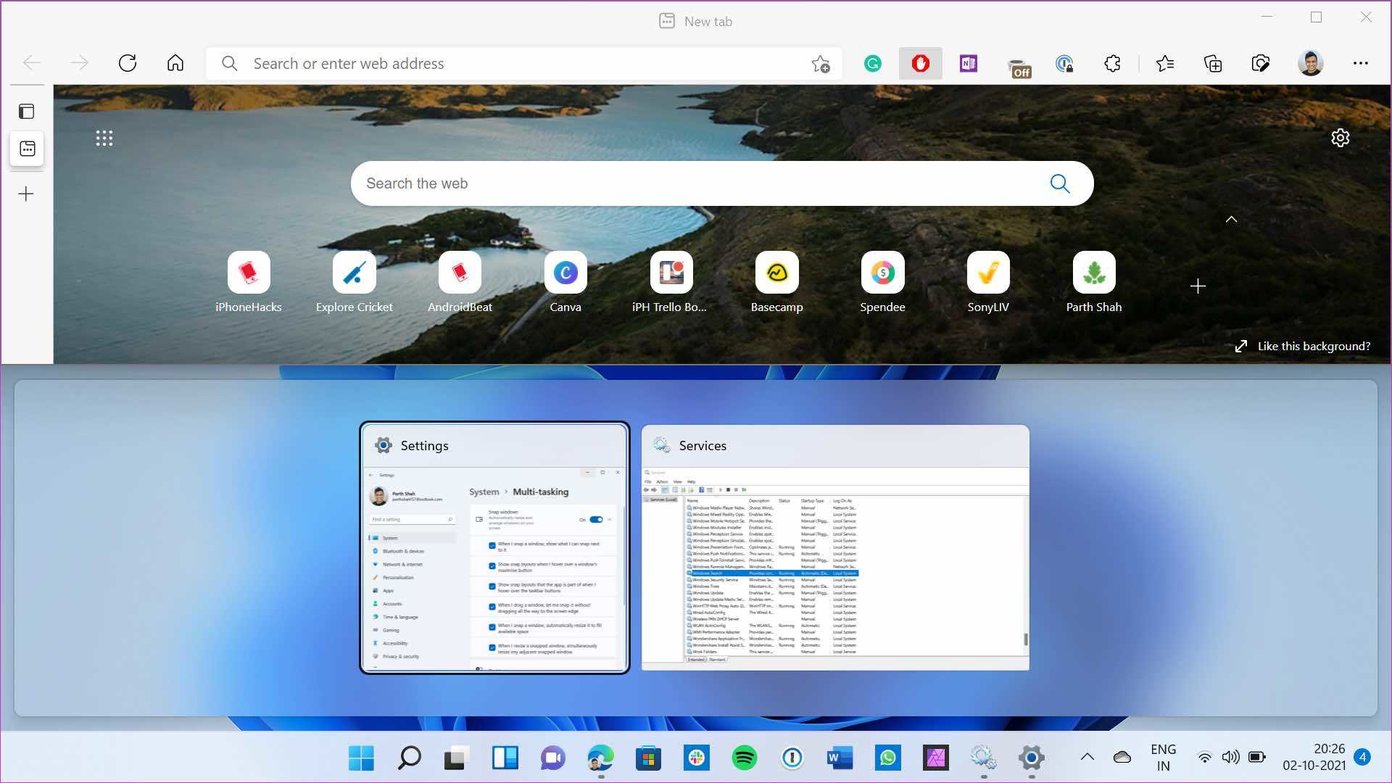Screen dimensions: 1392x783
Task: Collapse the page content with the chevron
Action: (1231, 219)
